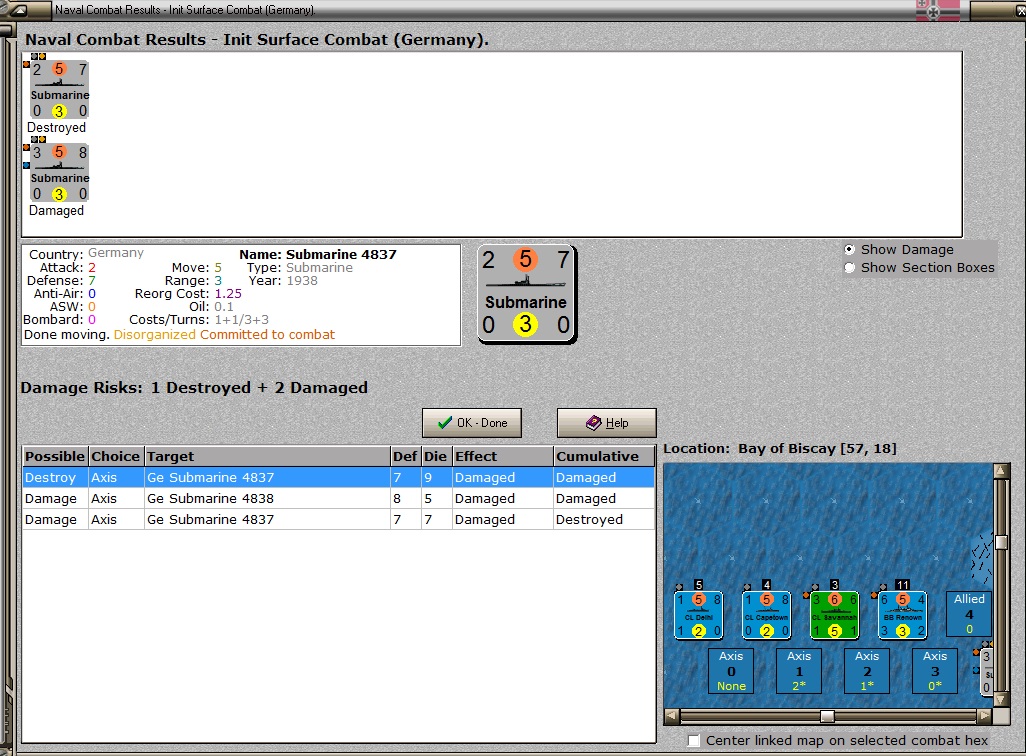Click the map horizontal scrollbar left arrow
The image size is (1026, 756).
click(671, 716)
